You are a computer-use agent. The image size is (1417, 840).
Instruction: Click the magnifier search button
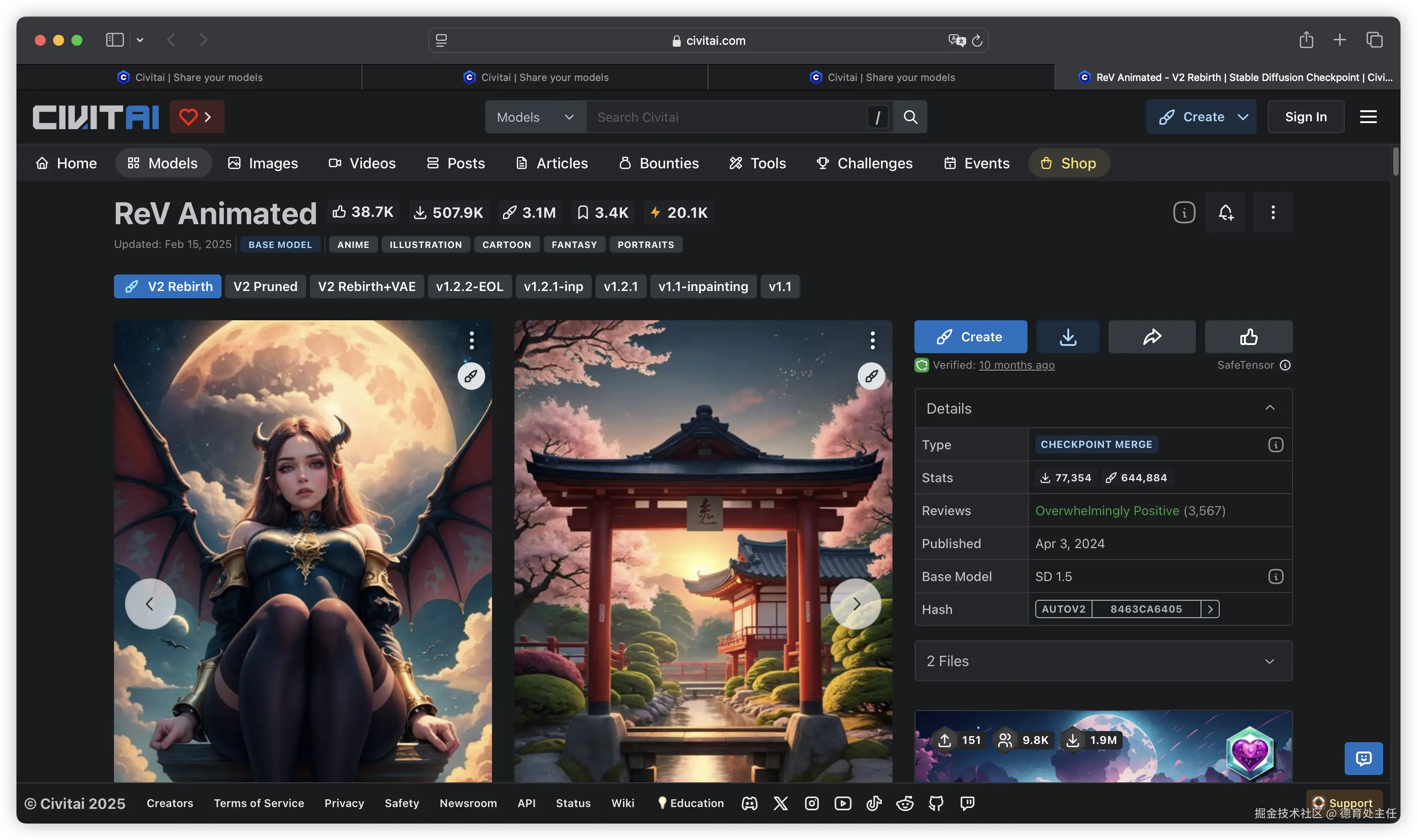point(910,117)
